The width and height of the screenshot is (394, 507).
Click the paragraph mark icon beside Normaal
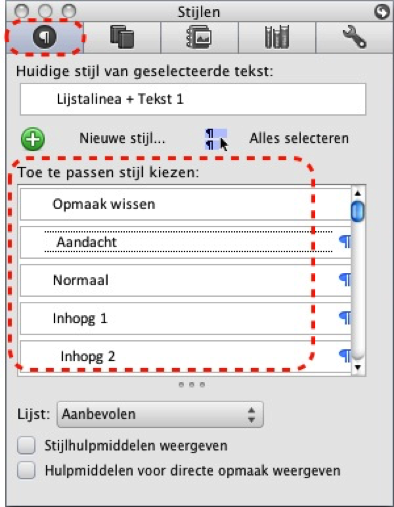[x=345, y=280]
